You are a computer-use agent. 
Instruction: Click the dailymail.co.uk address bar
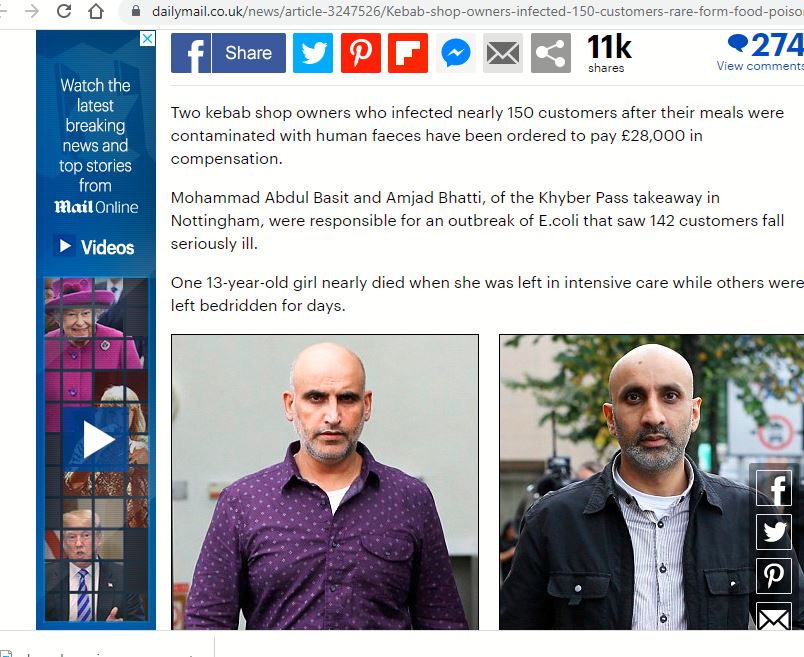pos(461,11)
